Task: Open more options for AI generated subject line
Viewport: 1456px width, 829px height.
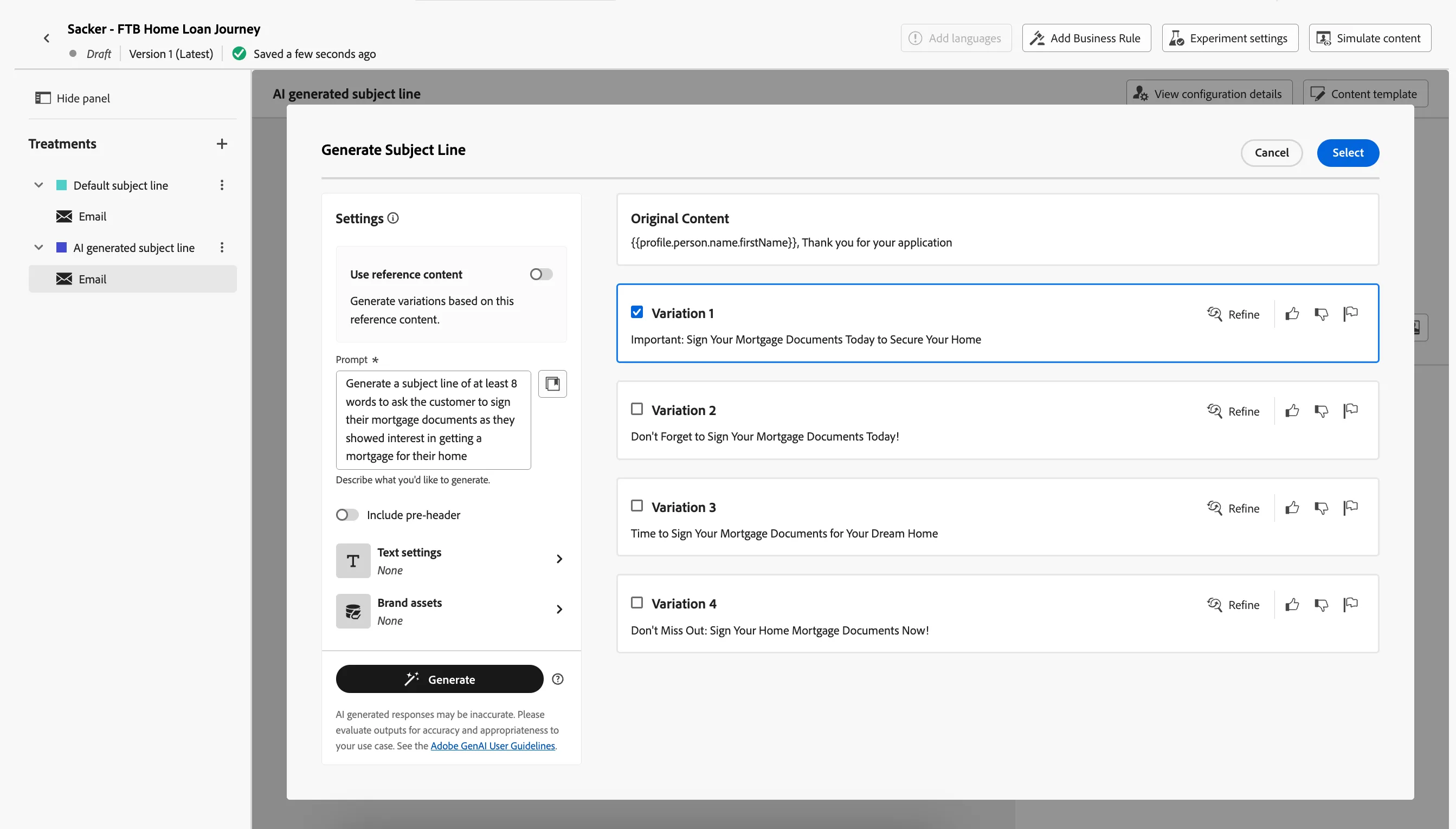Action: (222, 248)
